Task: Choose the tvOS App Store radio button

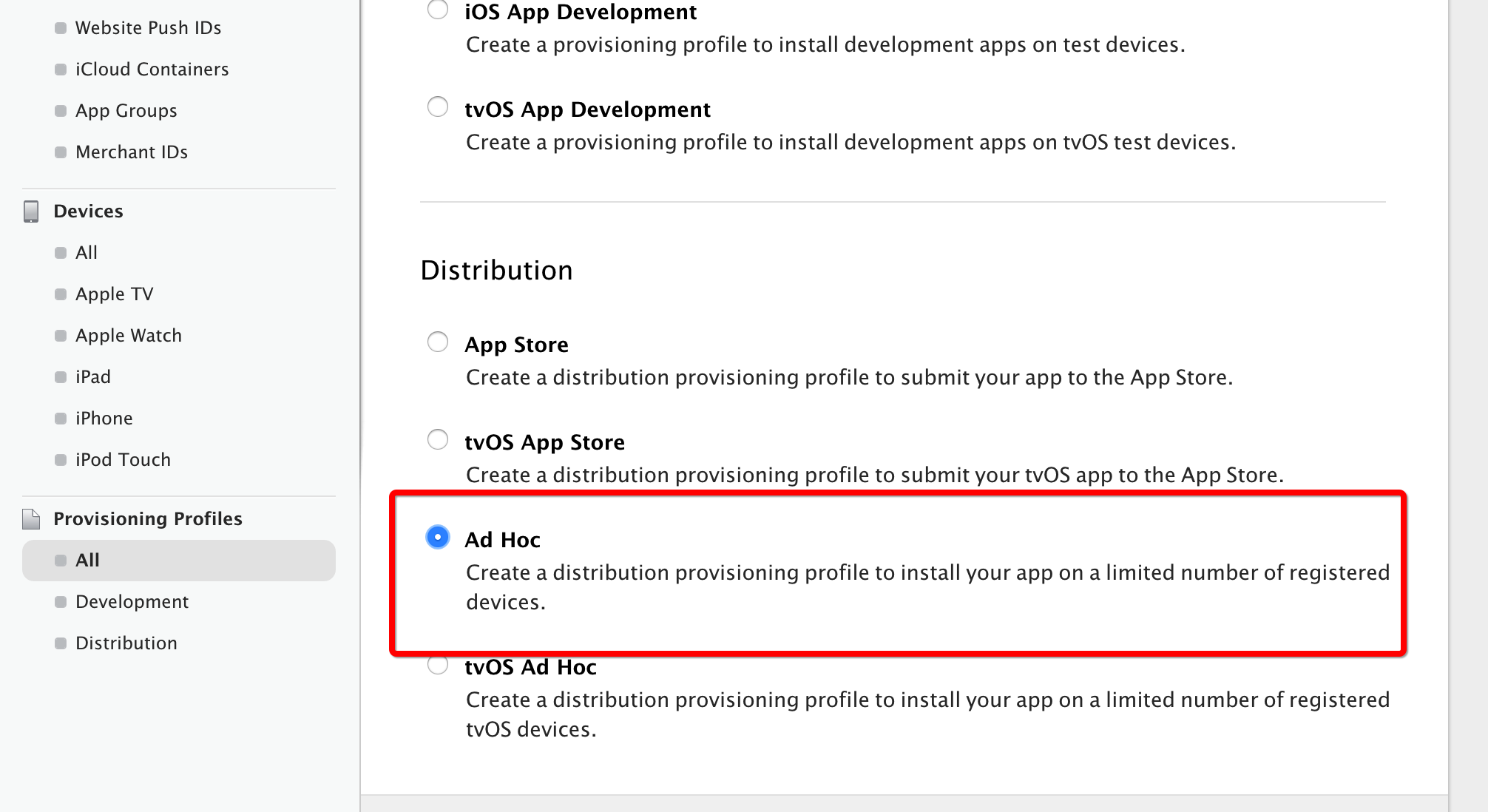Action: [x=438, y=440]
